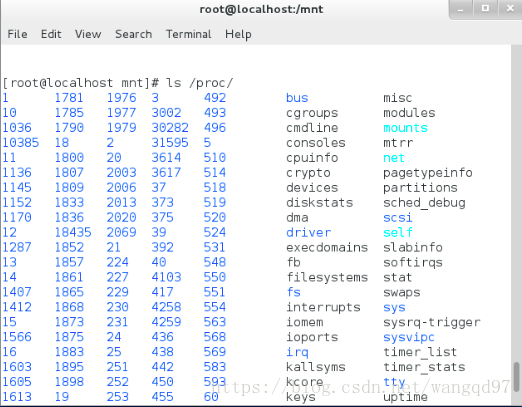Click the cyan 'self' link entry
Image resolution: width=522 pixels, height=407 pixels.
(x=398, y=232)
